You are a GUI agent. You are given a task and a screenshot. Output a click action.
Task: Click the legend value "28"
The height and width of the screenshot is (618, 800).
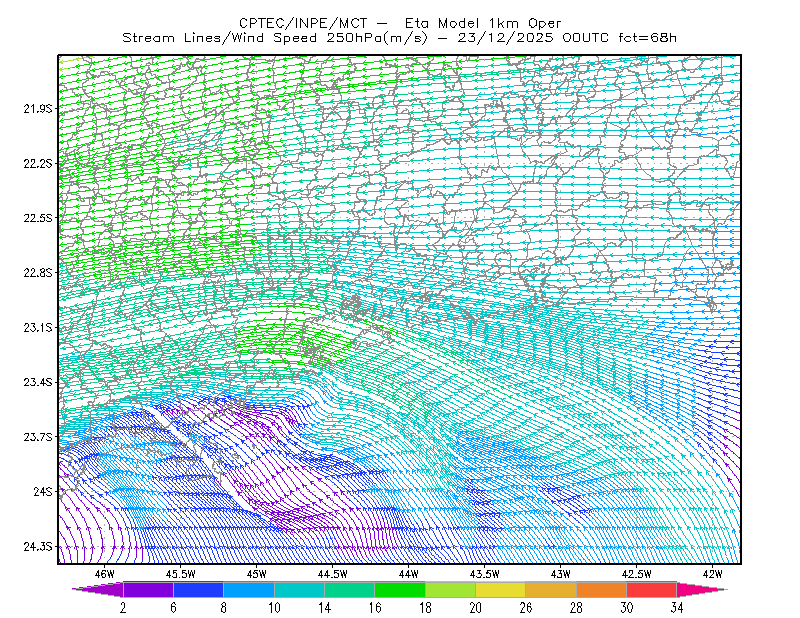coord(577,608)
